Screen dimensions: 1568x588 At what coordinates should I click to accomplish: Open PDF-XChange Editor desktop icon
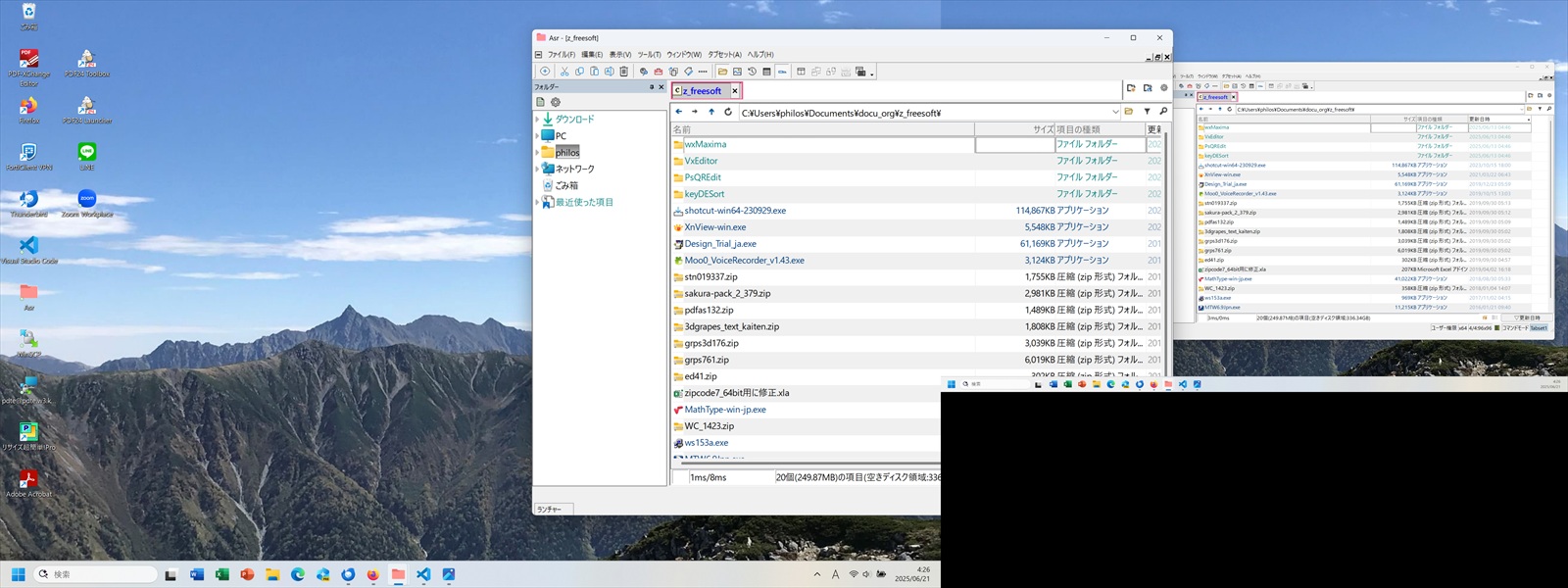coord(29,66)
